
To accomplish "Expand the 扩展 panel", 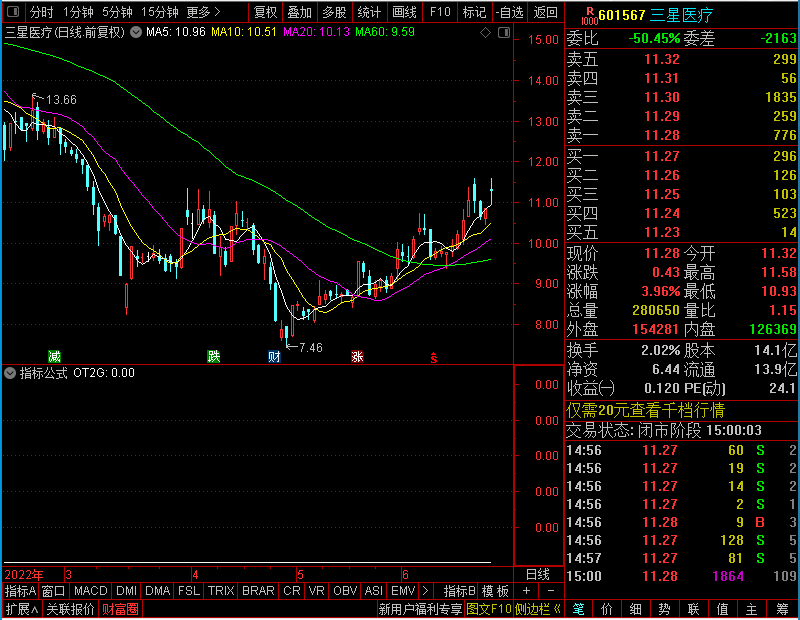I will click(22, 609).
